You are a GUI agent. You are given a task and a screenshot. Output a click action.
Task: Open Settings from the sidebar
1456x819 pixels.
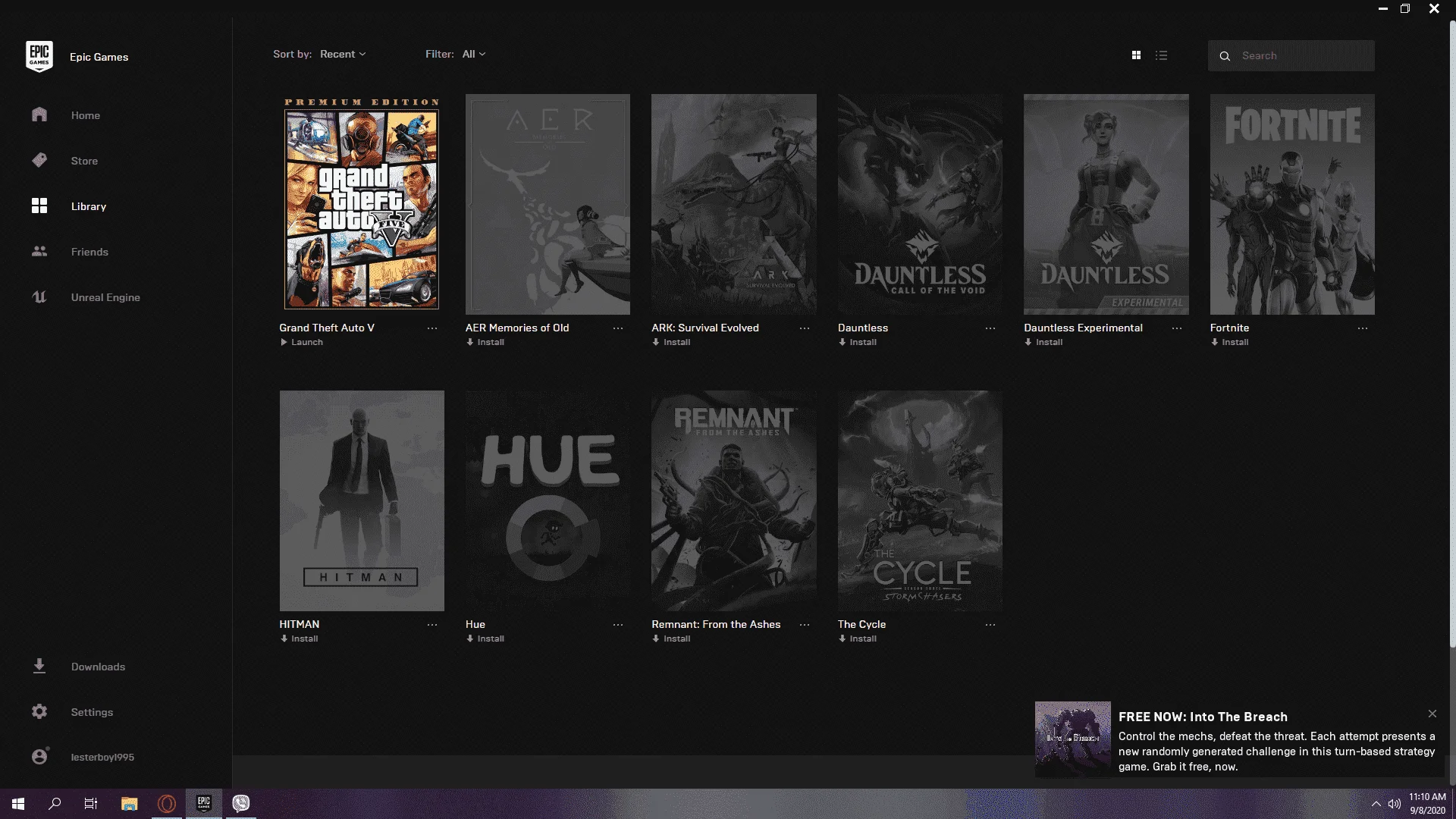point(92,712)
